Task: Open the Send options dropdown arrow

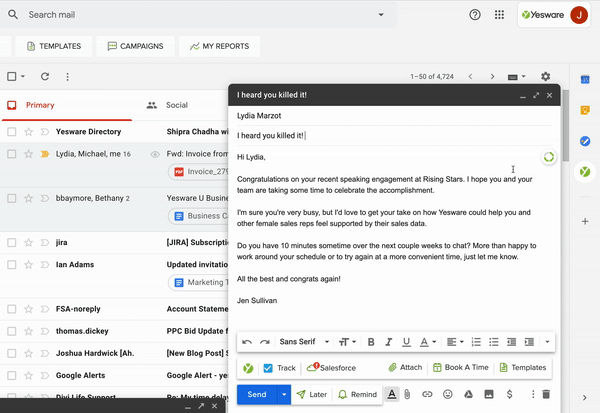Action: coord(285,395)
